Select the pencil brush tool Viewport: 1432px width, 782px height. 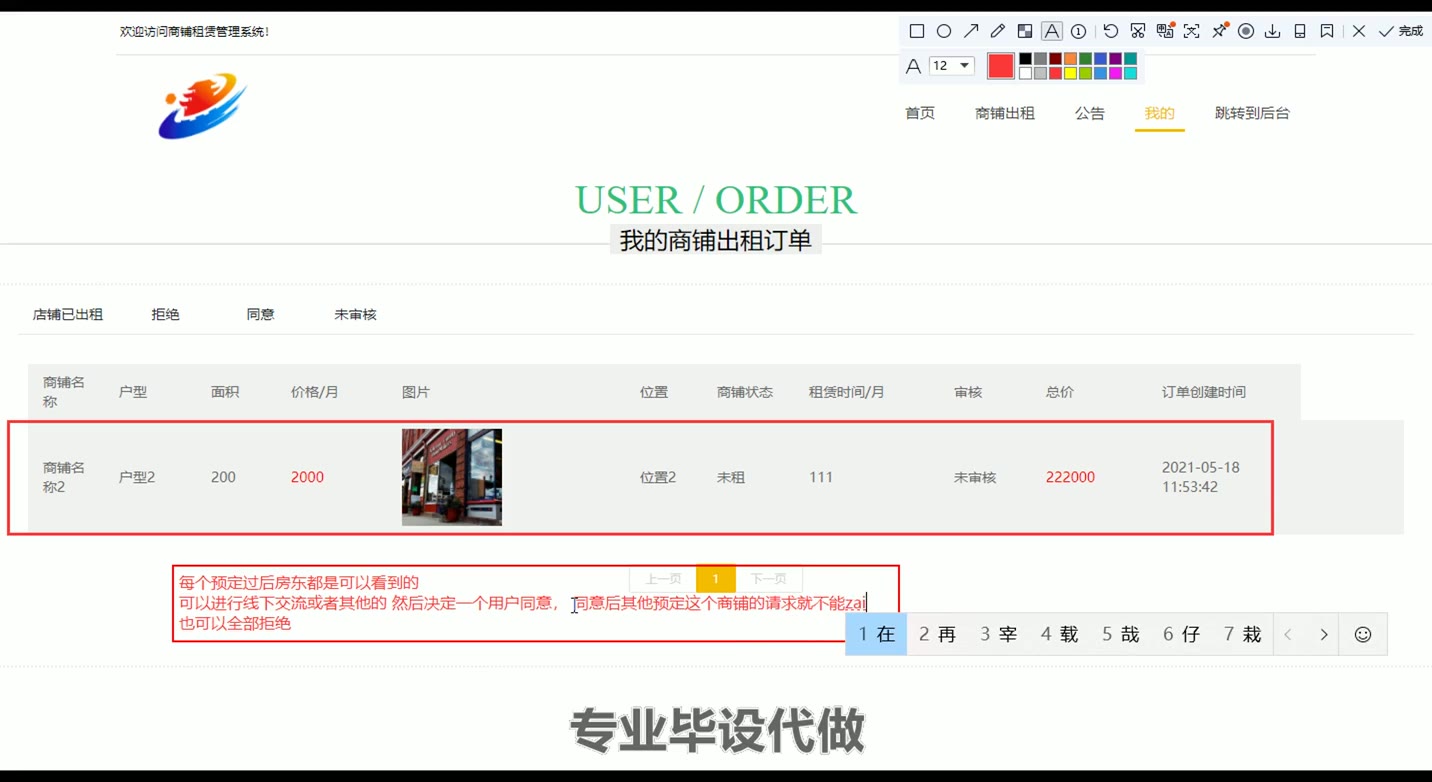point(998,31)
